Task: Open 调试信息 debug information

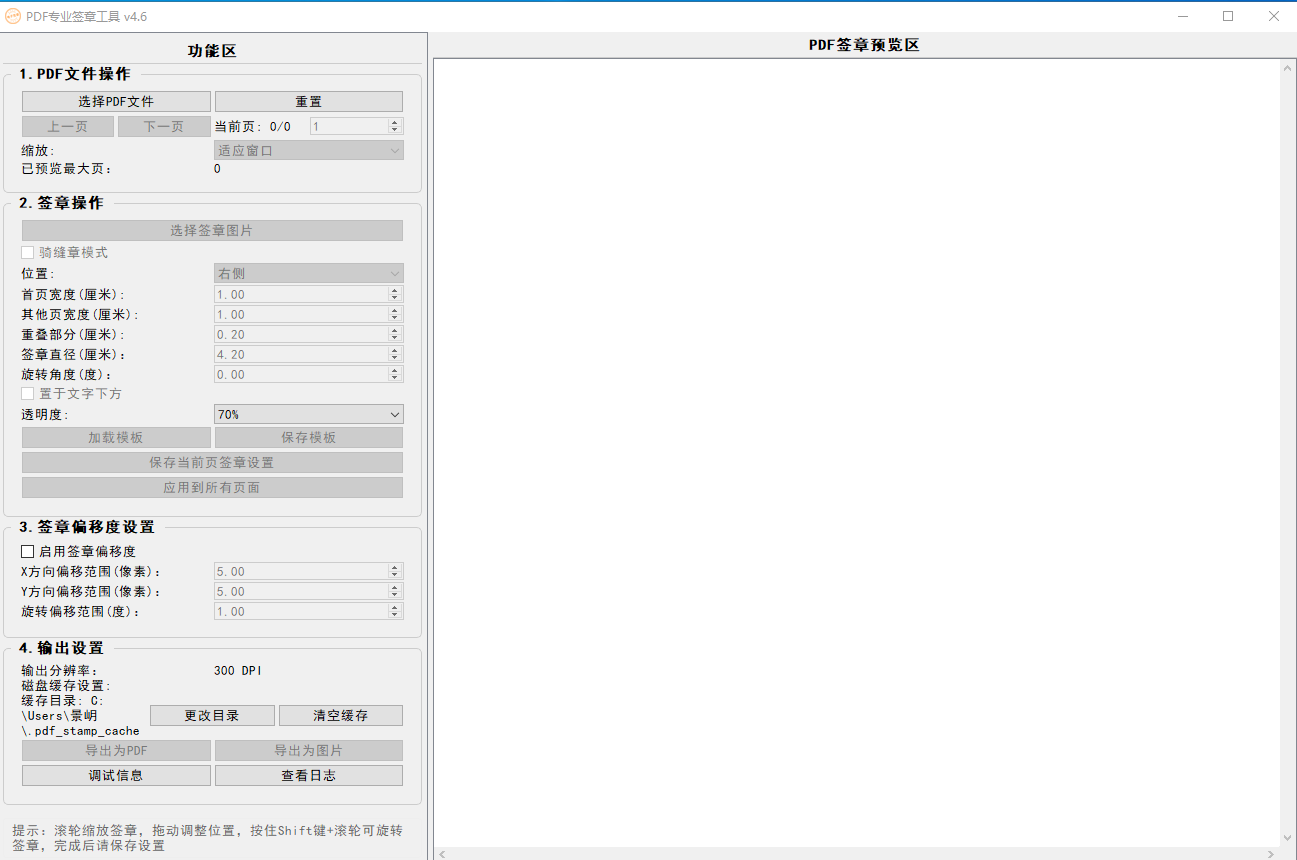Action: (x=115, y=775)
